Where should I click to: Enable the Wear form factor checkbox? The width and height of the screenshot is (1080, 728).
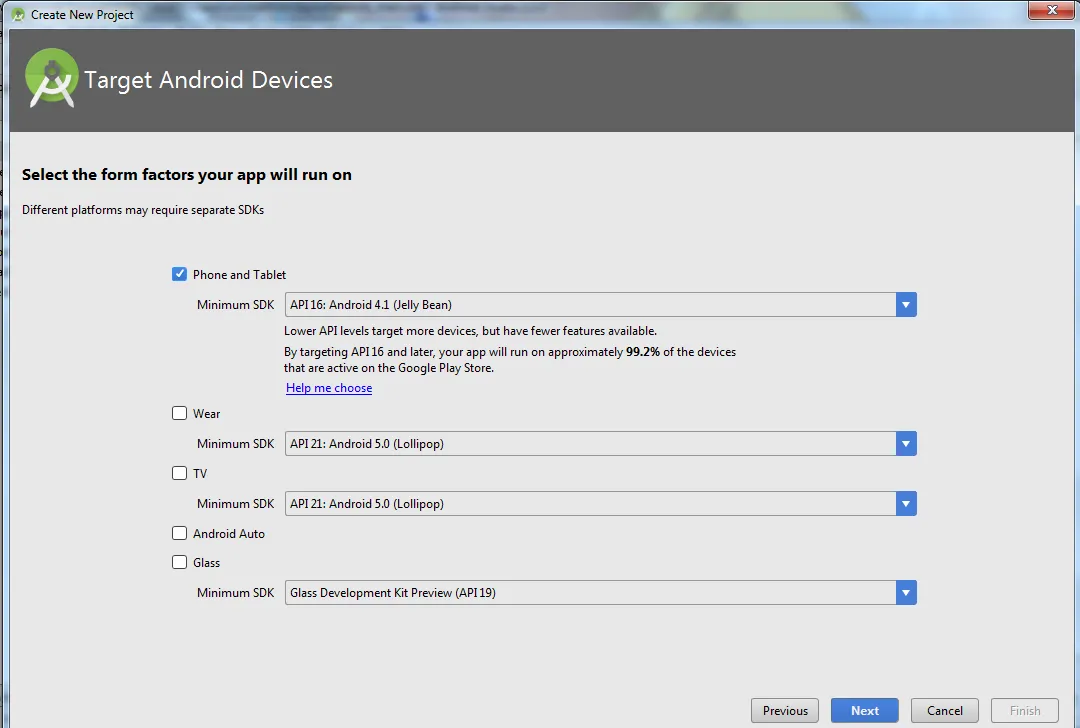179,413
